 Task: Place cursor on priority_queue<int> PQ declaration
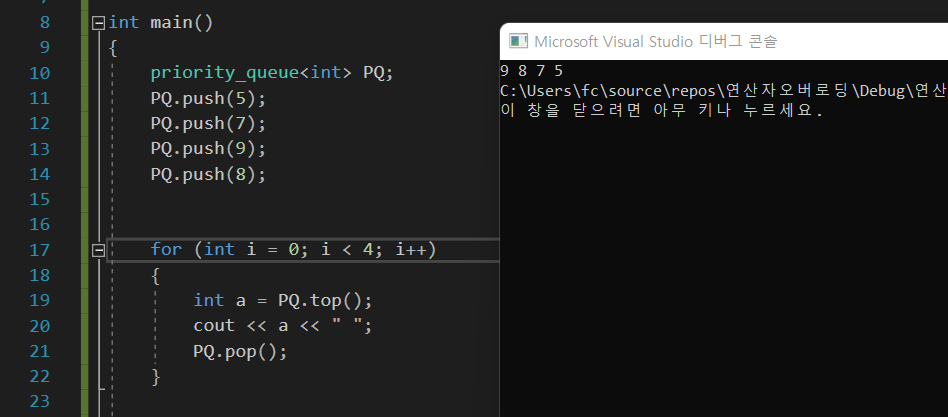click(x=272, y=73)
